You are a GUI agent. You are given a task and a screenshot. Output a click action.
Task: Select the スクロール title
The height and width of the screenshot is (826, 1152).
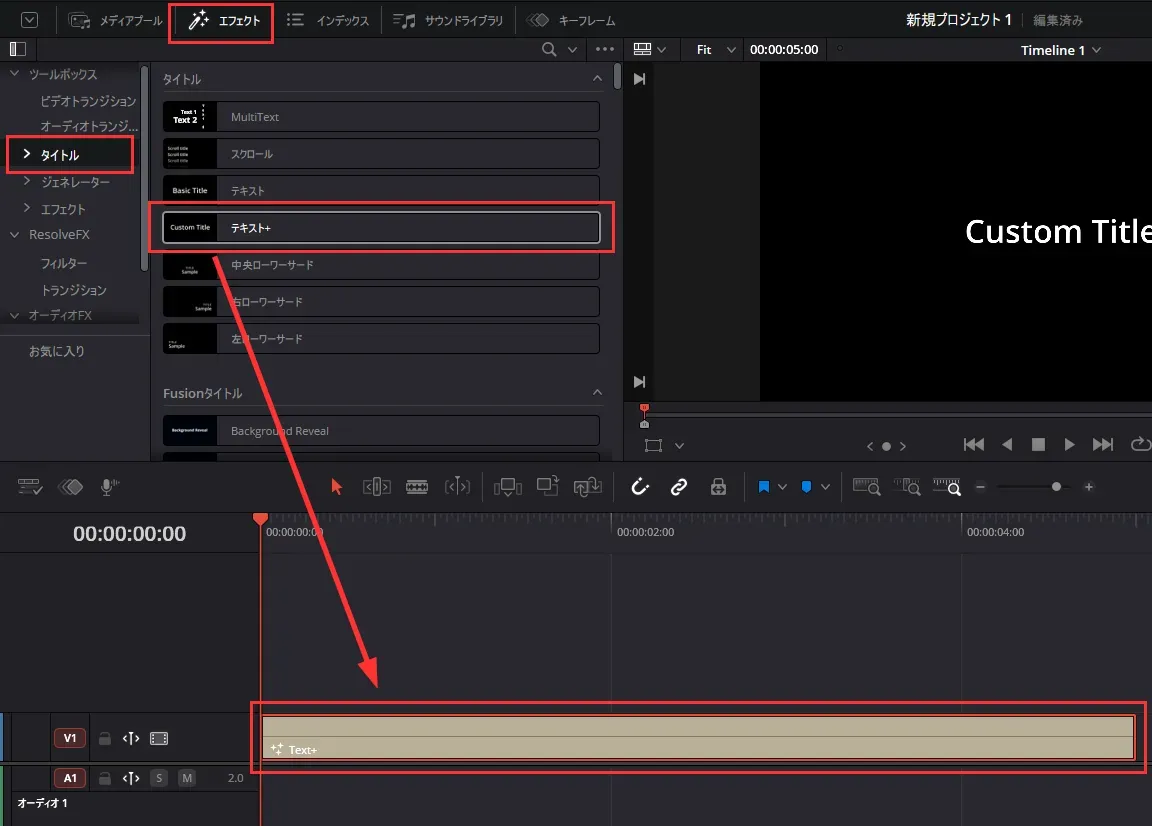click(x=381, y=154)
